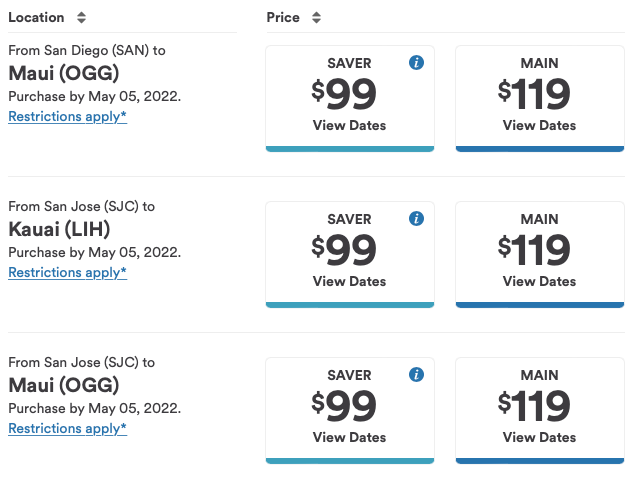This screenshot has width=632, height=487.
Task: Click the Price column header text
Action: pos(284,18)
